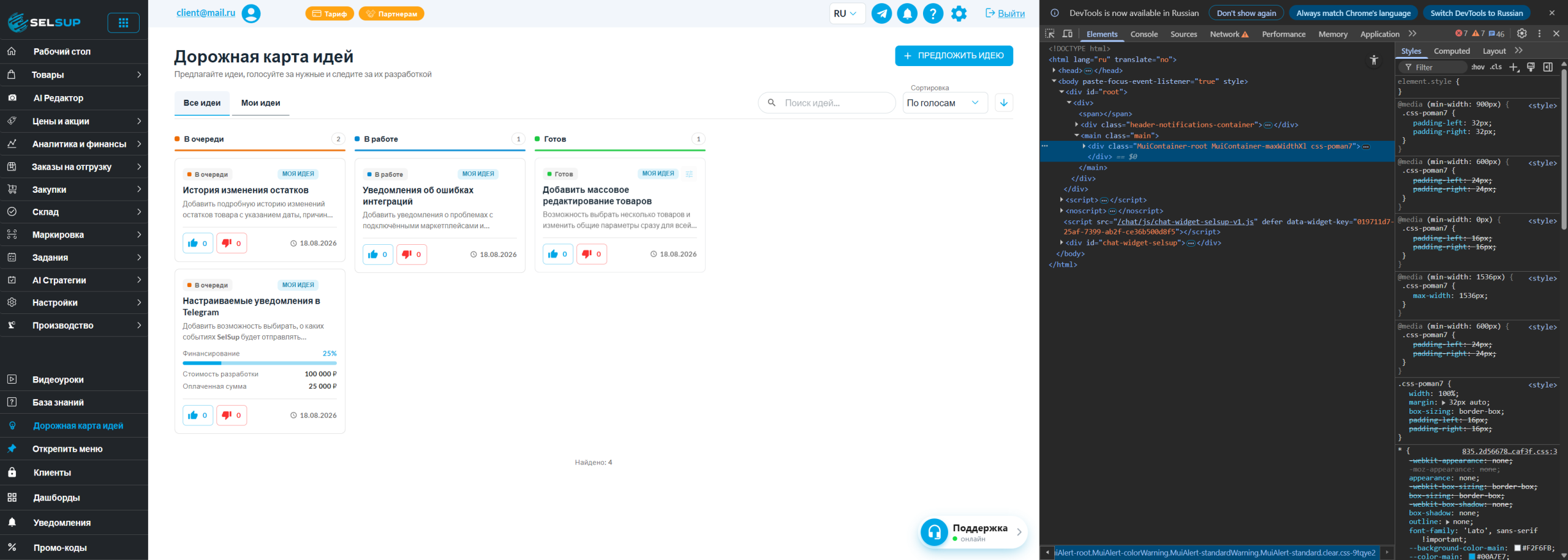Click the percent icon for Промо-коды

tap(12, 548)
